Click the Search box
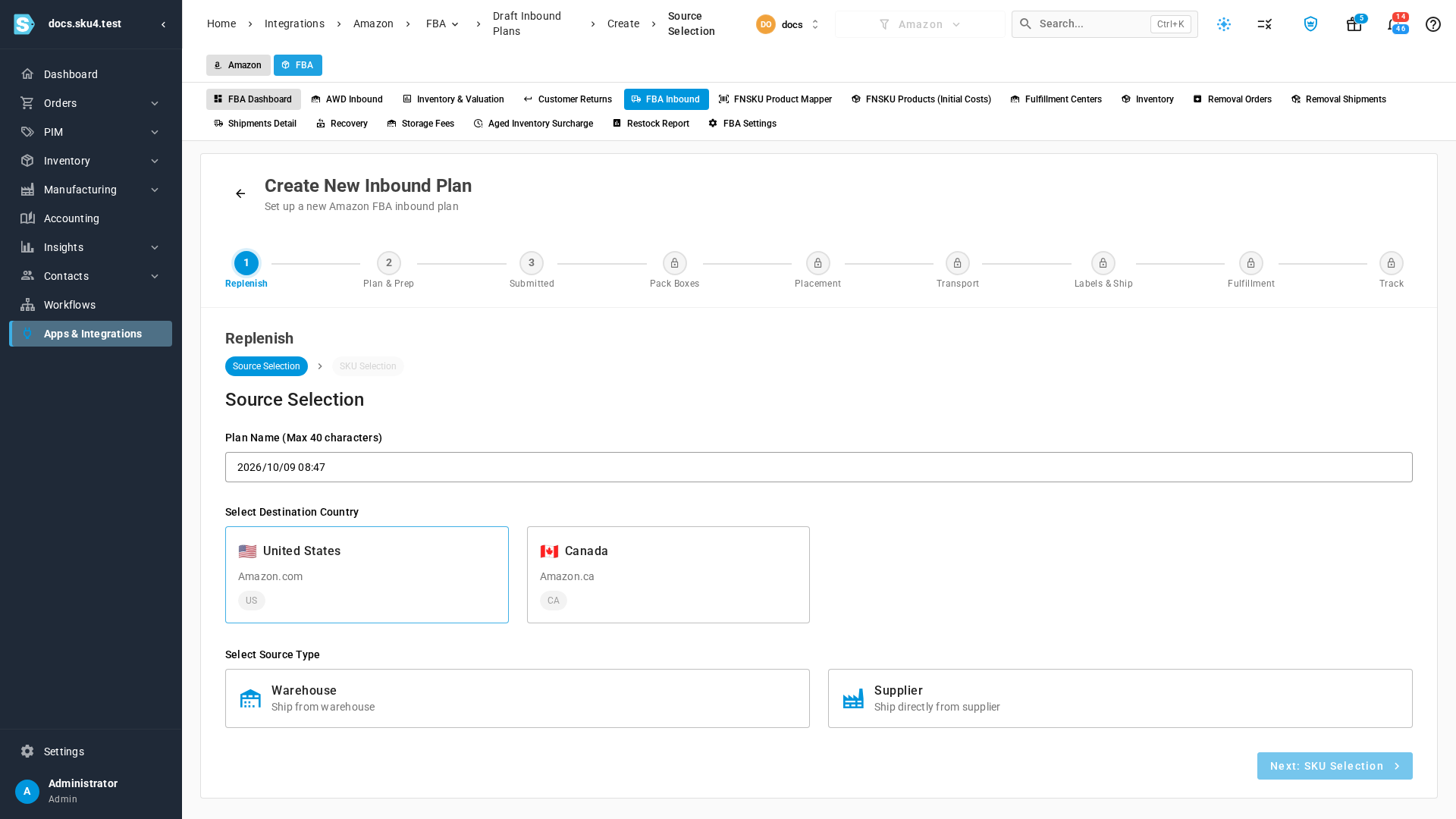 tap(1105, 24)
